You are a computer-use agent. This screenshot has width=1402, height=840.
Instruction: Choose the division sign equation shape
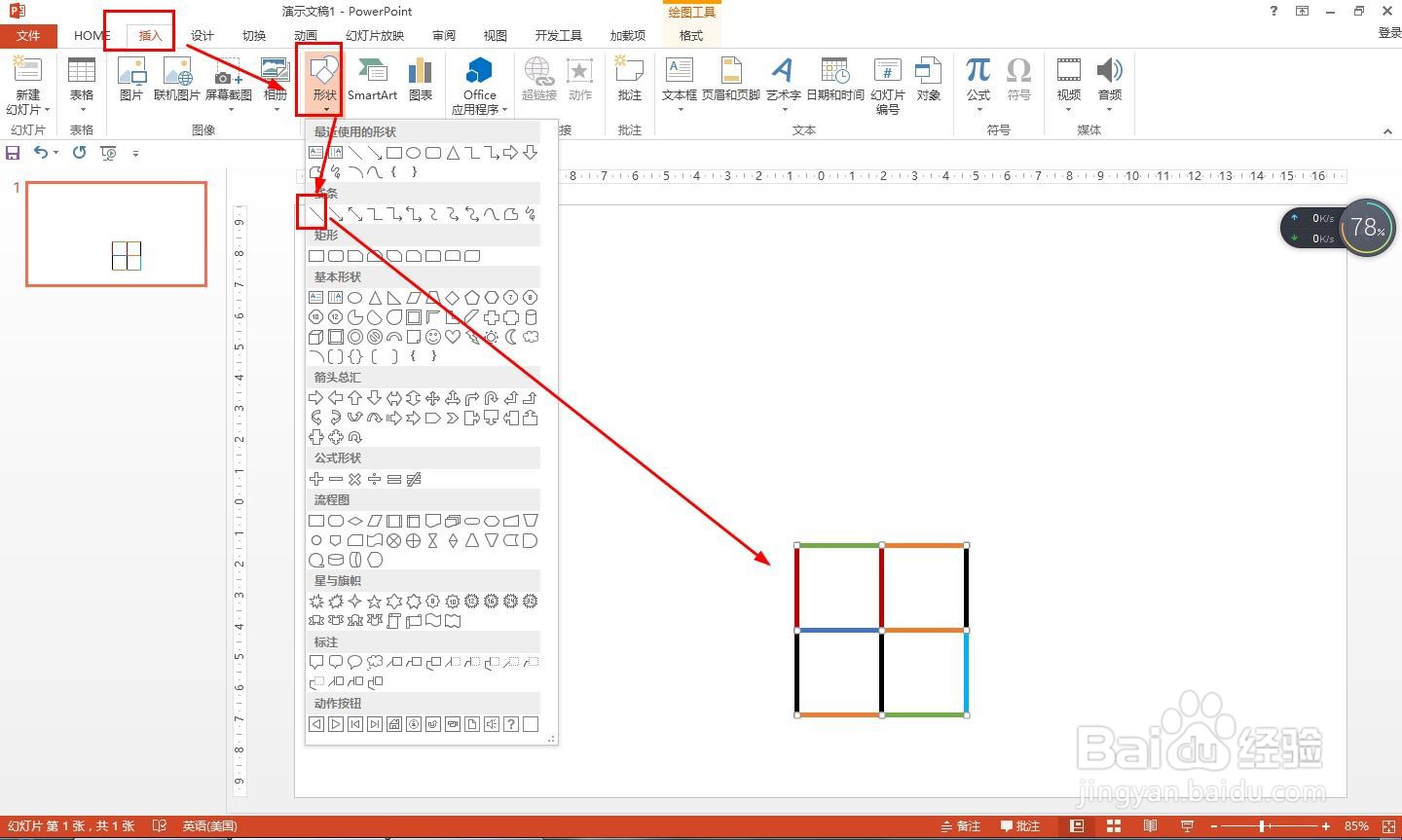(375, 479)
